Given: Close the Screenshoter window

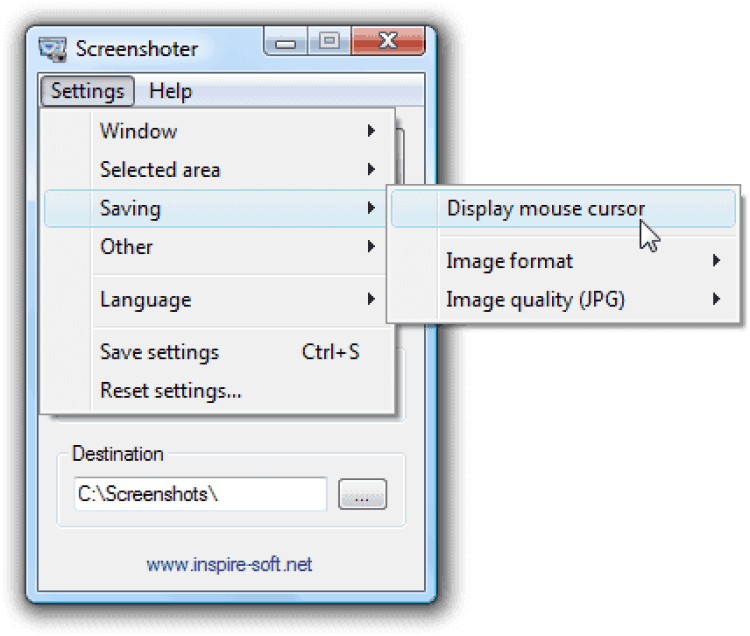Looking at the screenshot, I should tap(386, 42).
